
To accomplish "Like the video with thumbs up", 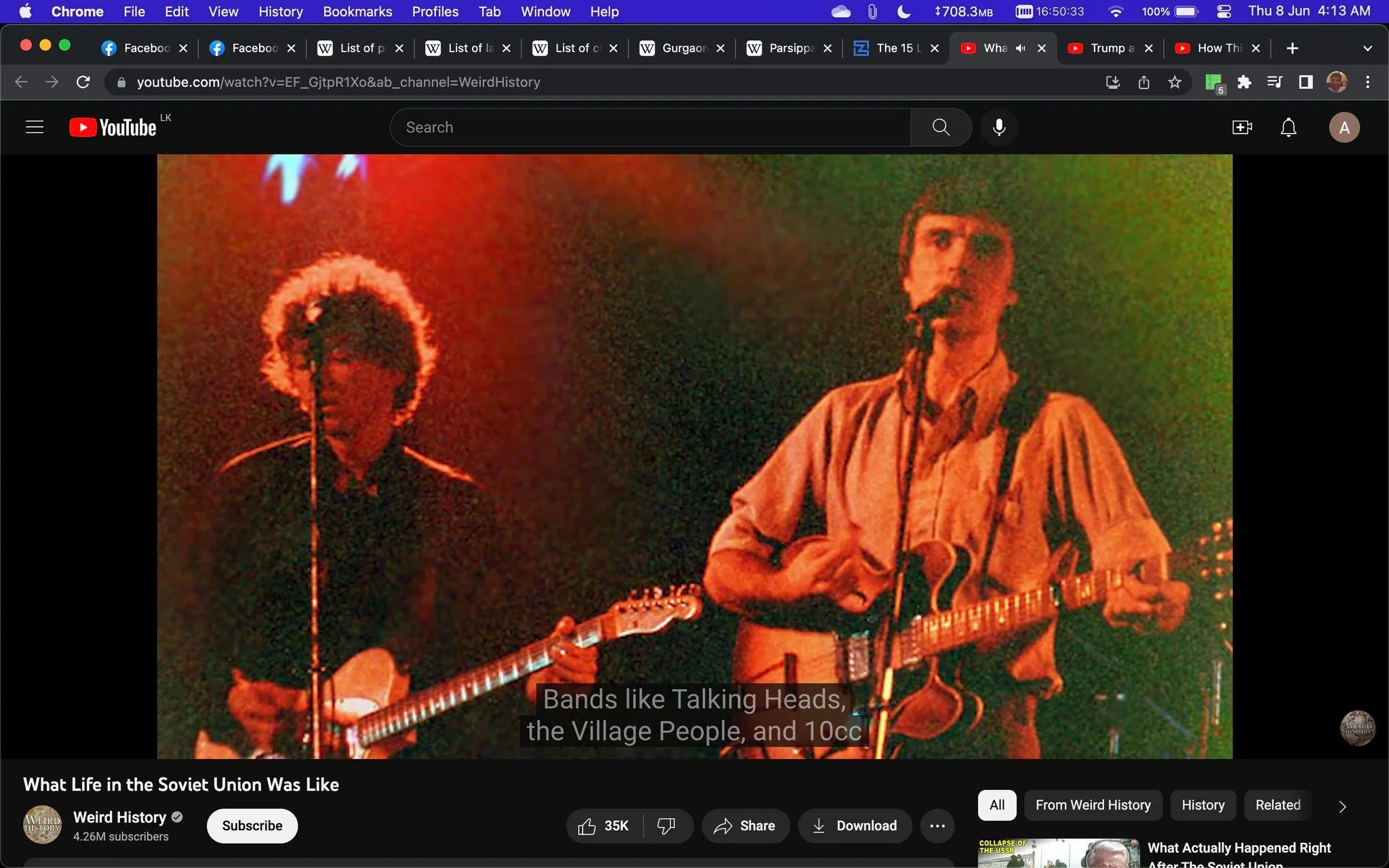I will pos(604,826).
